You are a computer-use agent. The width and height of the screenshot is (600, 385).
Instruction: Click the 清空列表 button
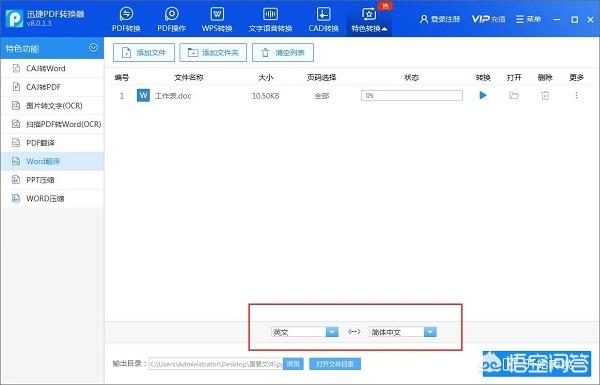(x=283, y=52)
